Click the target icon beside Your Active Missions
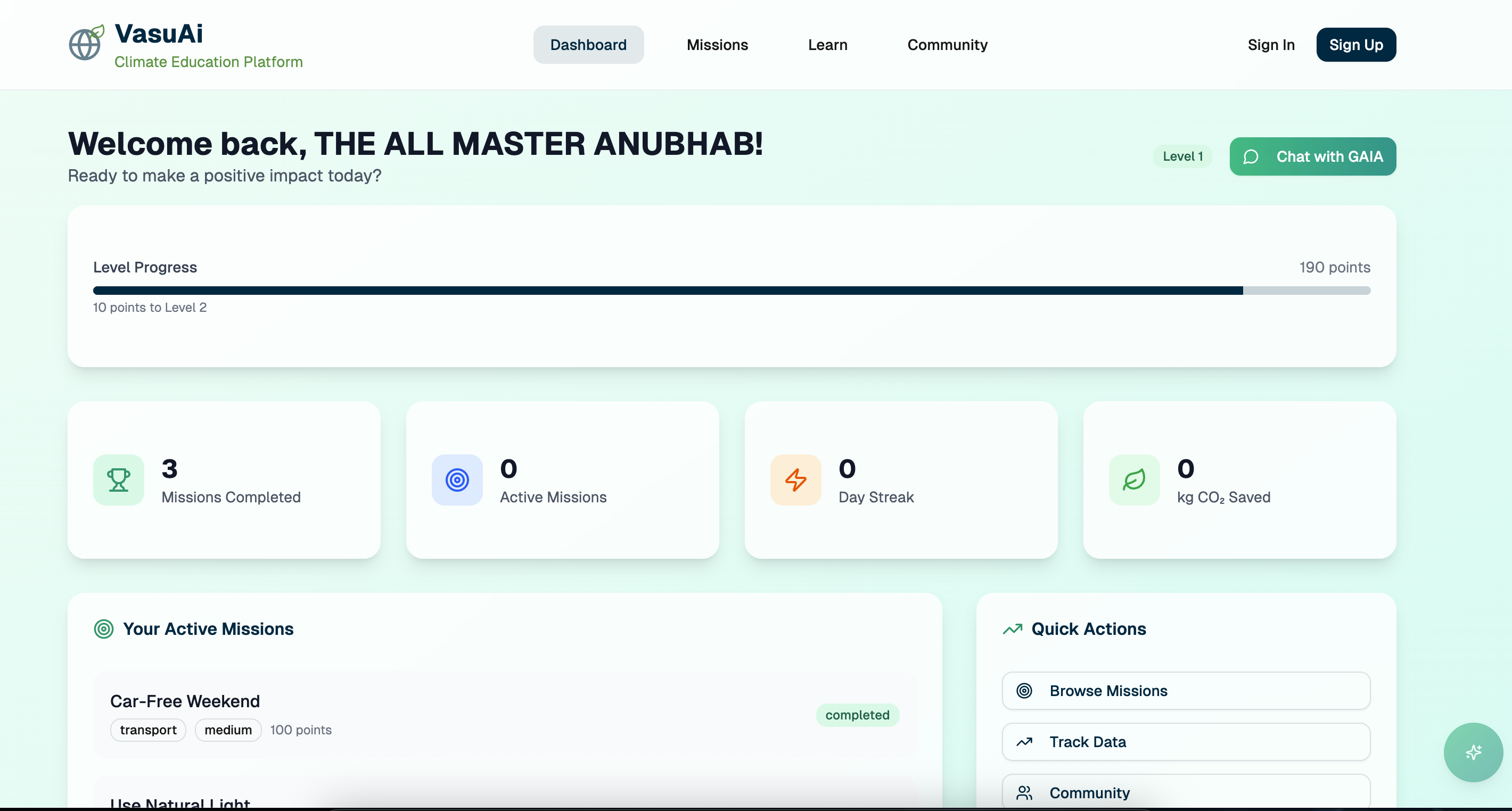Screen dimensions: 1512x811 point(104,629)
